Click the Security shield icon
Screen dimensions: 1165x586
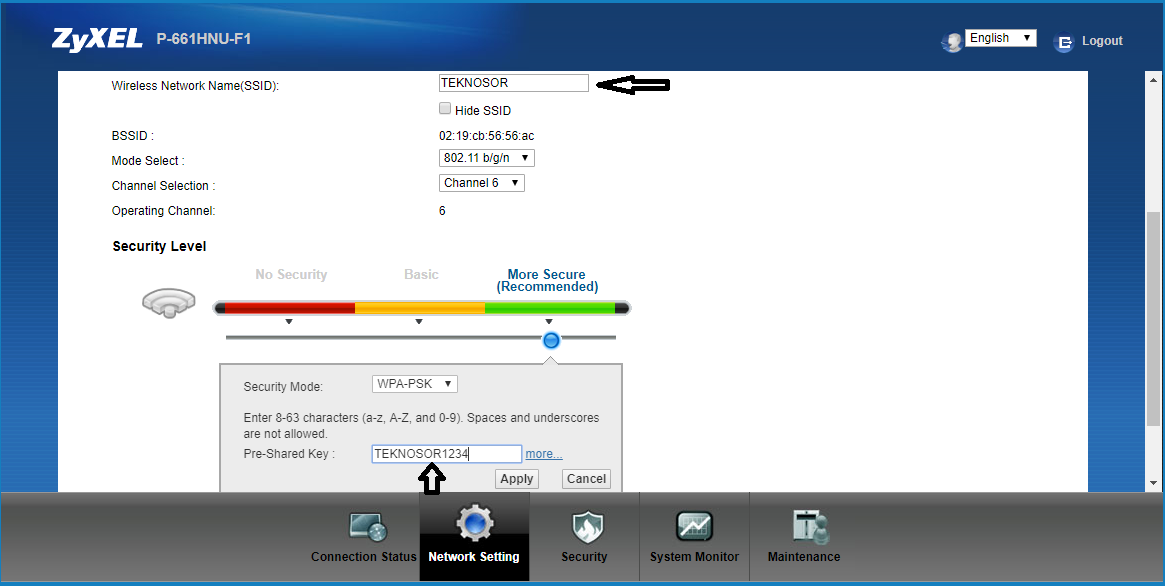click(x=588, y=526)
